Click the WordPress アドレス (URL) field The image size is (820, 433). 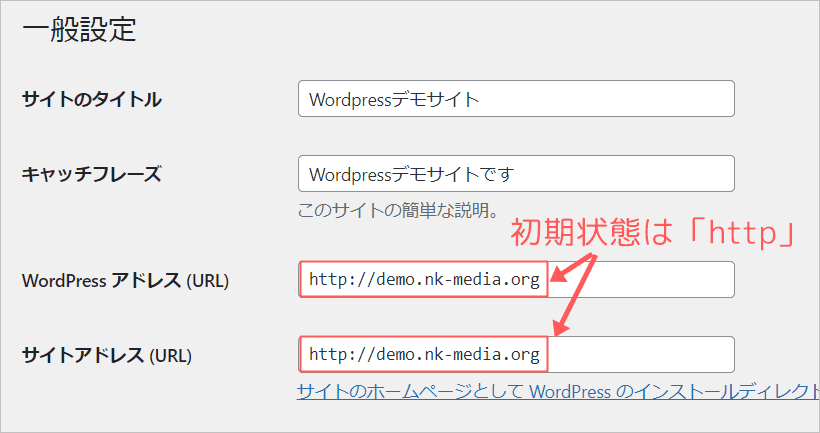[515, 280]
